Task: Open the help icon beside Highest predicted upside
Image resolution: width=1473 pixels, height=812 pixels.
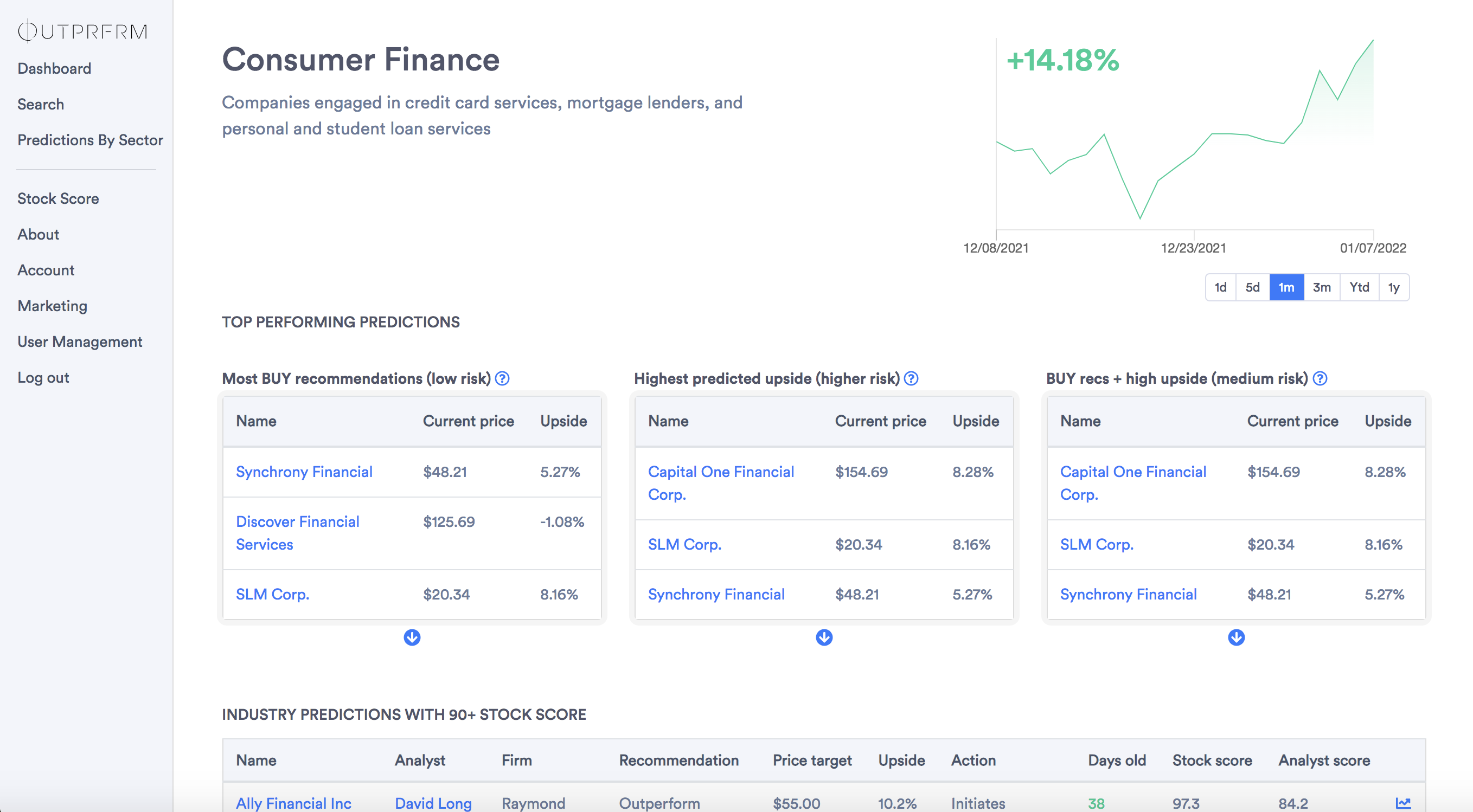Action: 911,378
